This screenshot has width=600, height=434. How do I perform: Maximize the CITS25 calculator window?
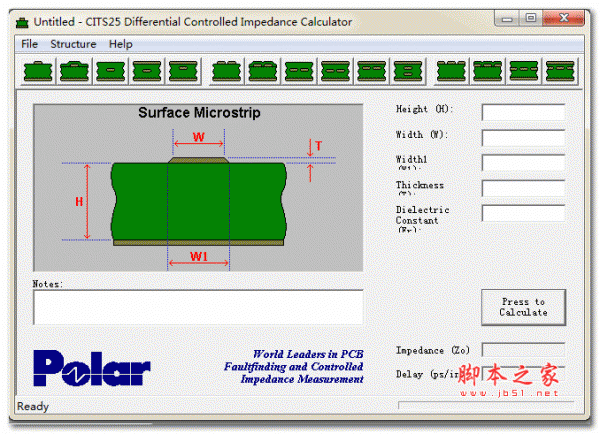pos(531,18)
